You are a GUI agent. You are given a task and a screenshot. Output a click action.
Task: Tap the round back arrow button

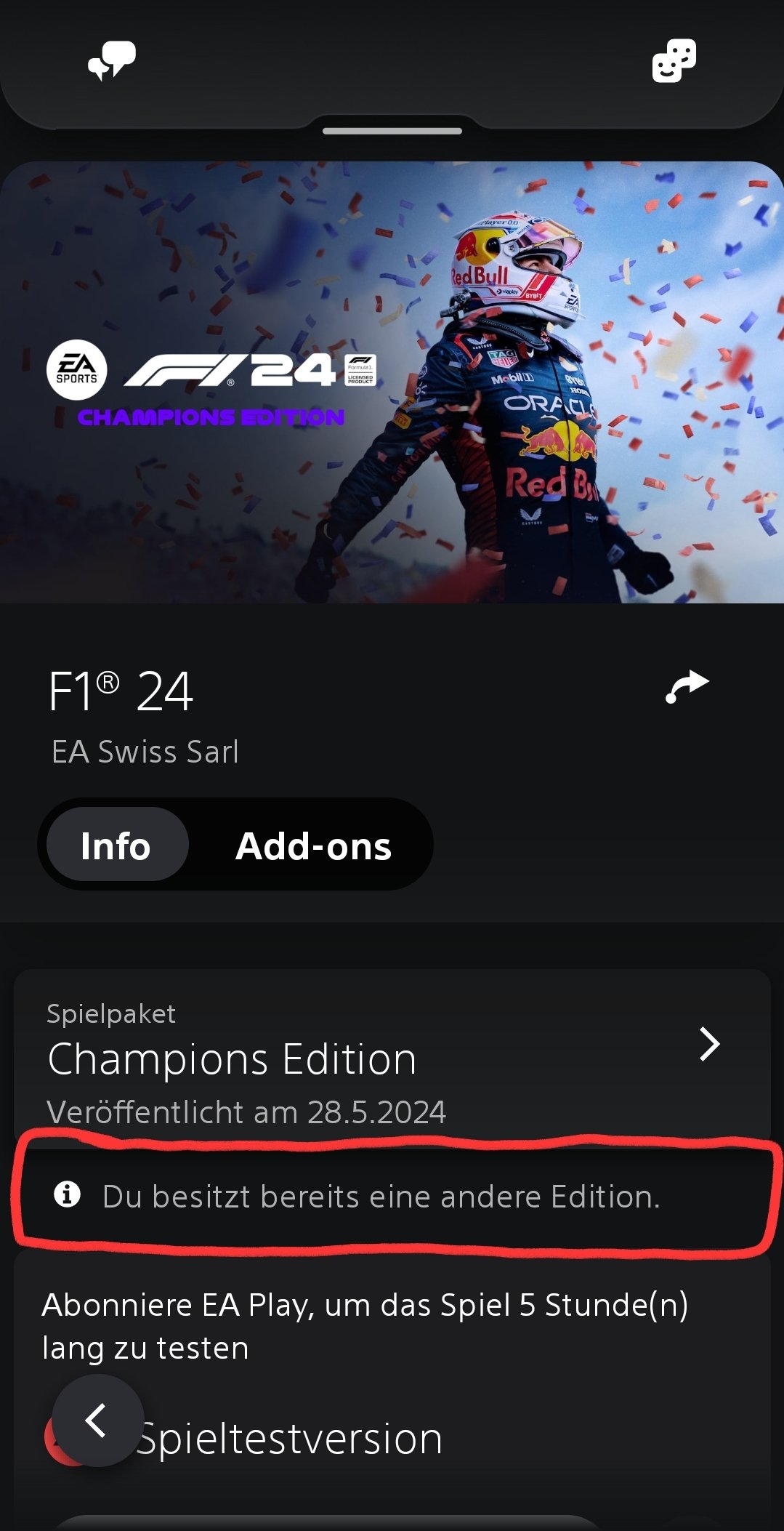tap(97, 1420)
